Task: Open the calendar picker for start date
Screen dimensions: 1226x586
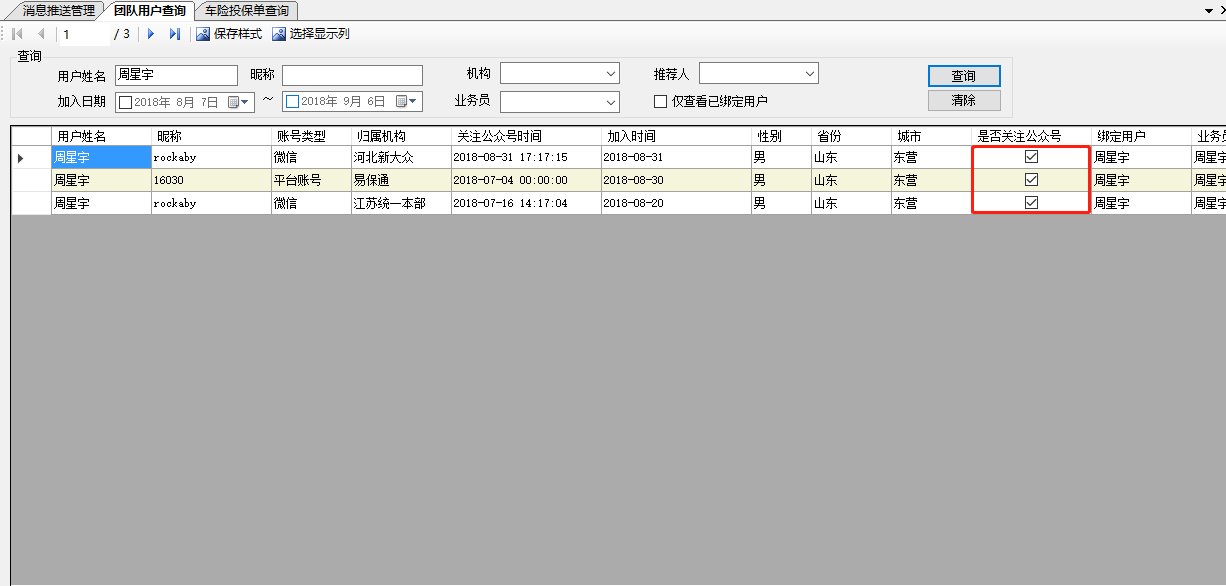Action: coord(239,102)
